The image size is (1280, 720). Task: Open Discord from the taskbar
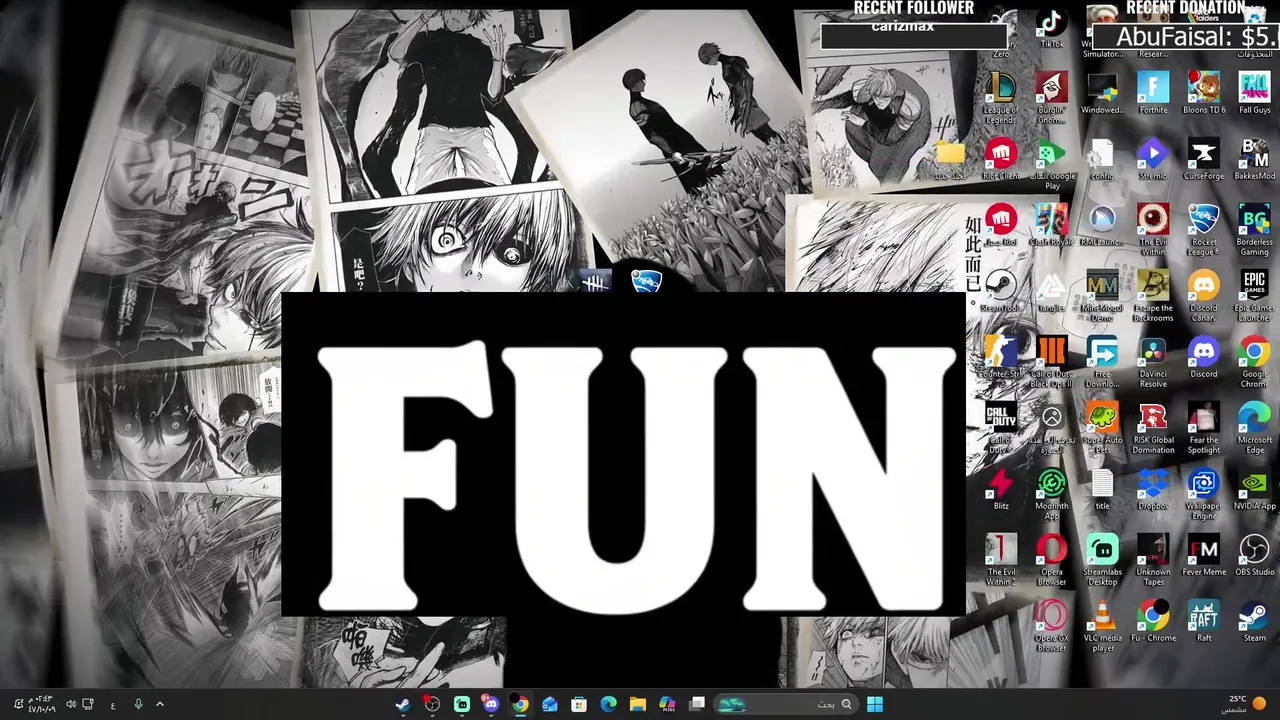[490, 704]
